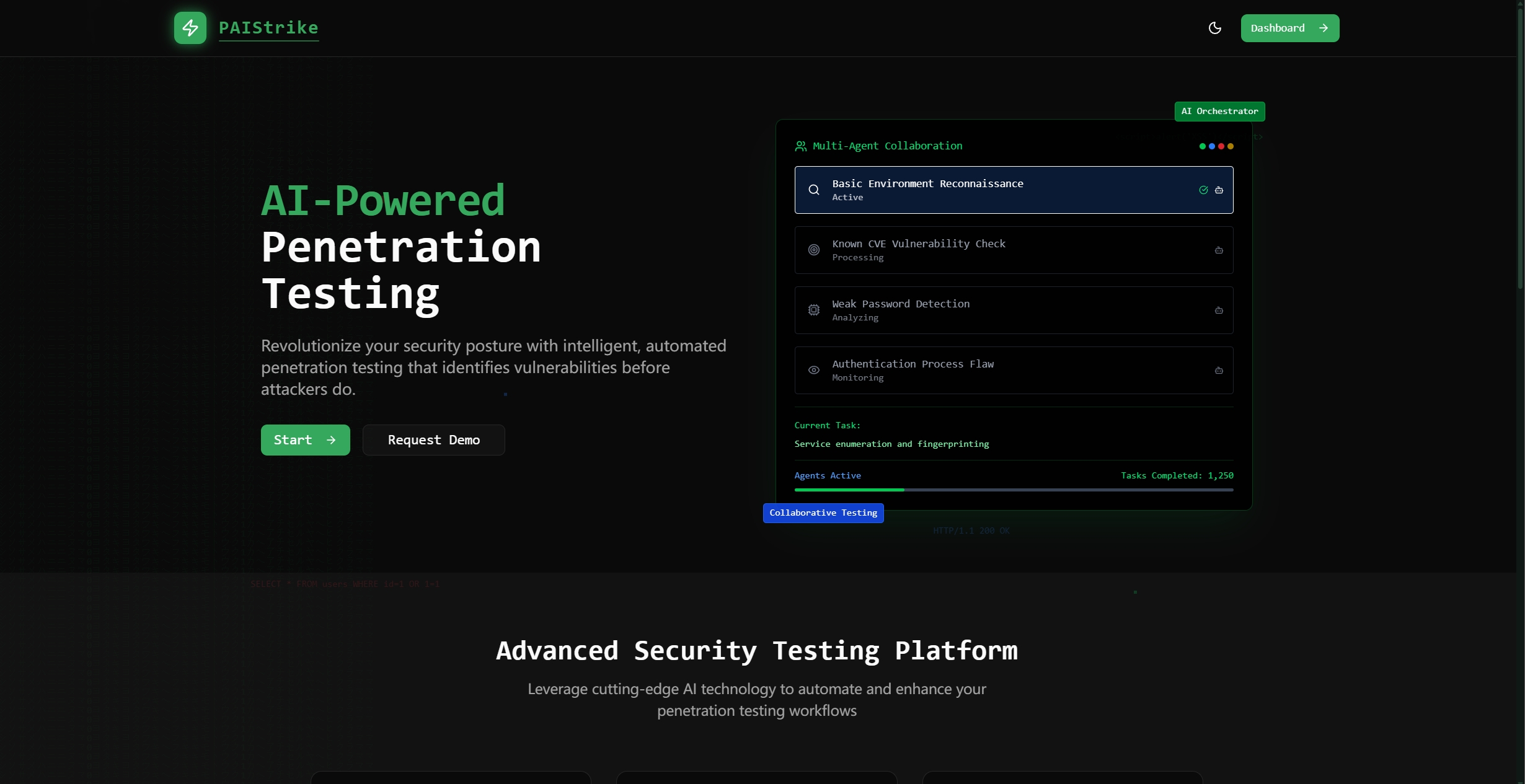
Task: Click the target icon for Known CVE Vulnerability Check
Action: pyautogui.click(x=813, y=250)
